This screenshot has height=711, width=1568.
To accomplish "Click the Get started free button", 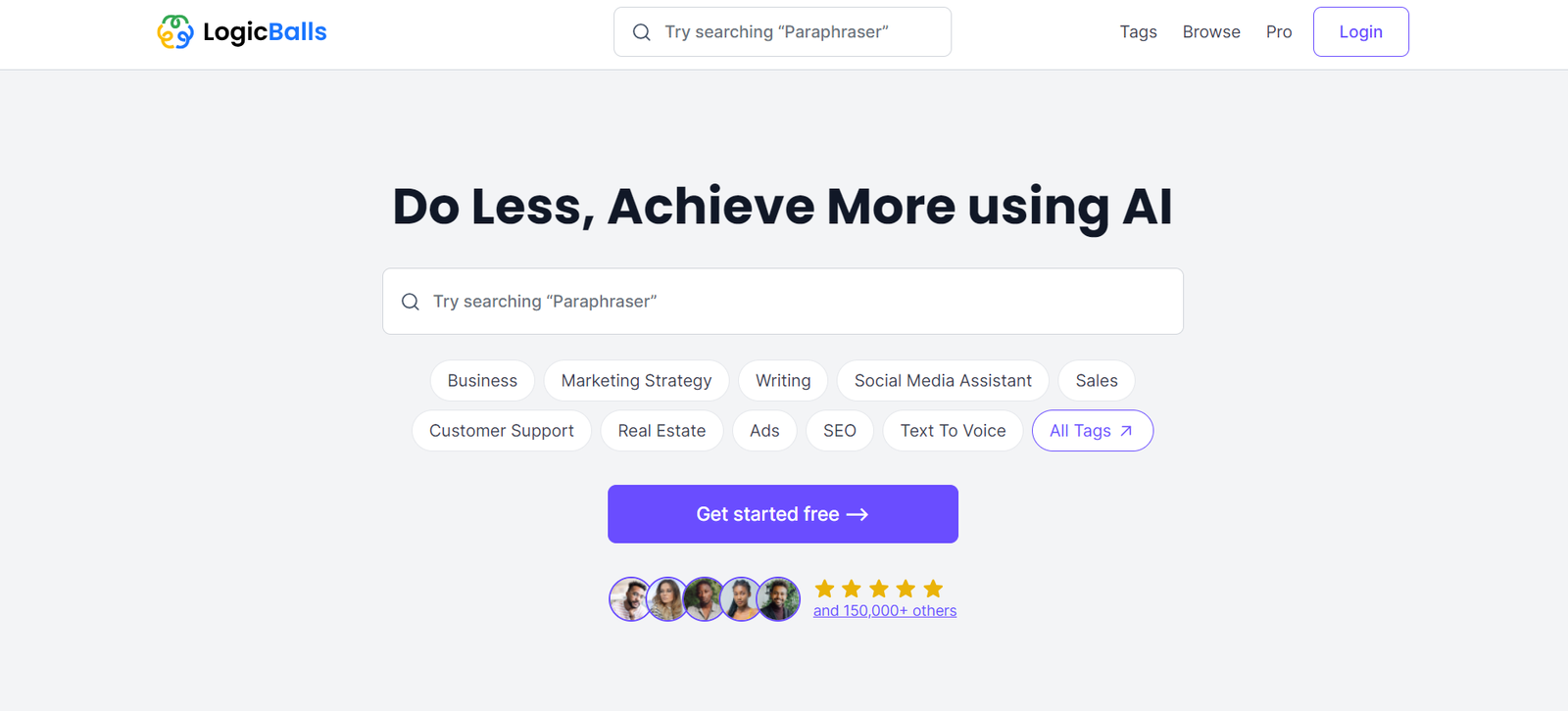I will click(782, 514).
